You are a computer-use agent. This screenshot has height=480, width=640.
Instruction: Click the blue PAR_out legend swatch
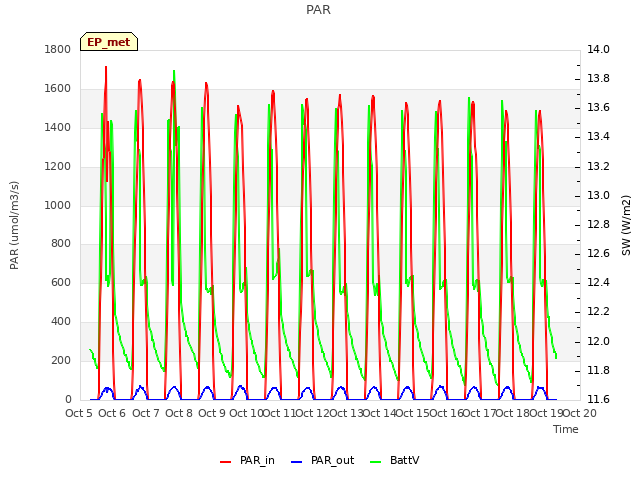[x=297, y=462]
